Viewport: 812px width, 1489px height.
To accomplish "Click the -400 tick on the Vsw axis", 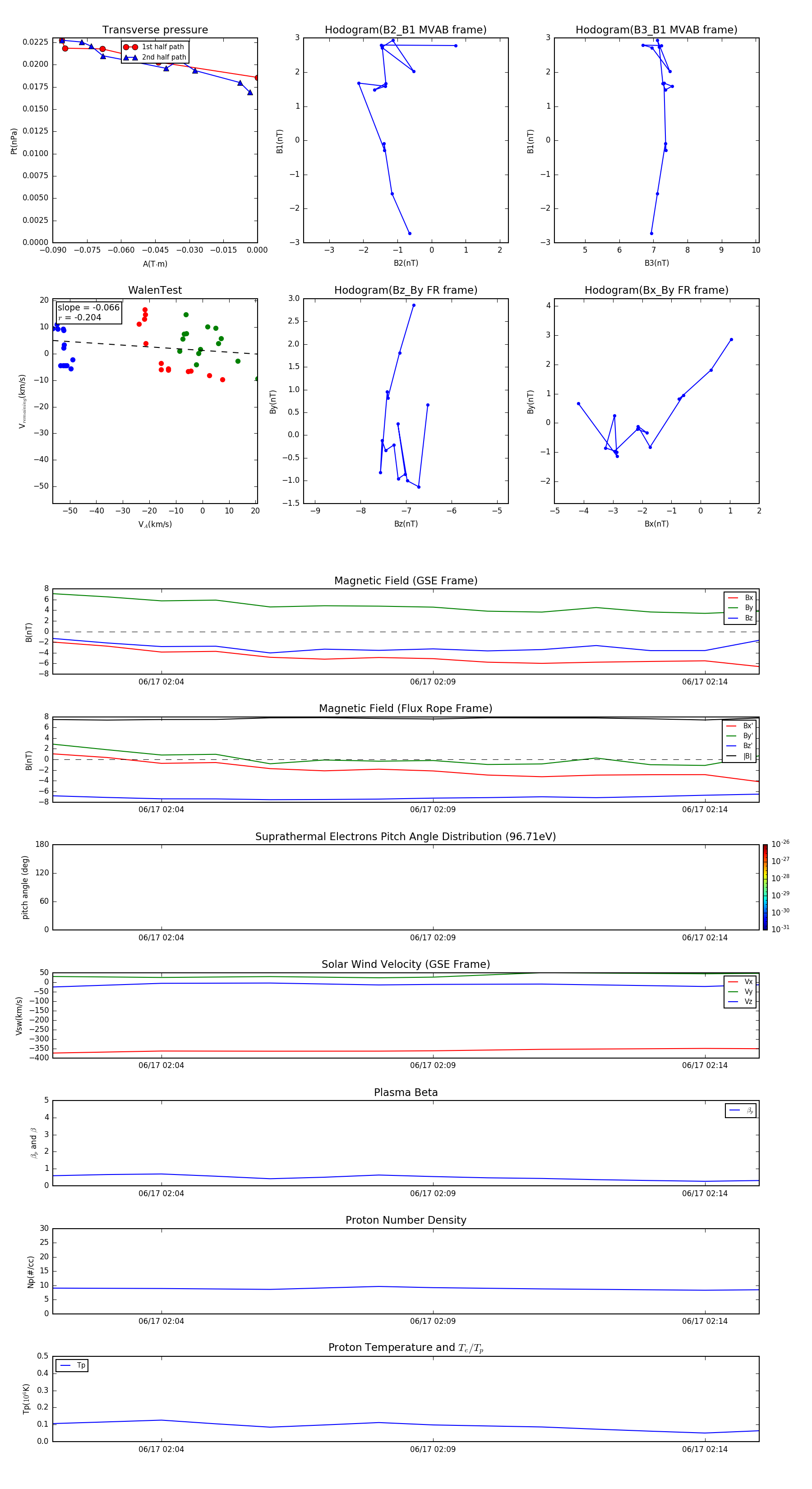I will 38,1058.
